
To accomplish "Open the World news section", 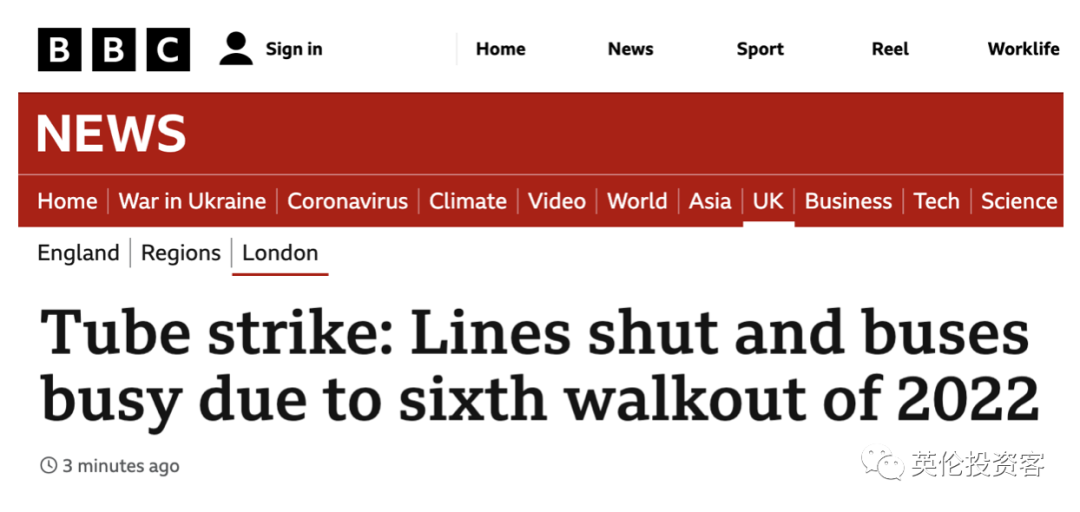I will tap(637, 201).
